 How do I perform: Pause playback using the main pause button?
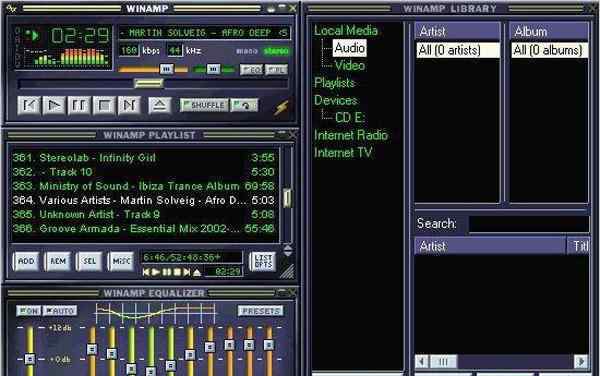coord(79,105)
